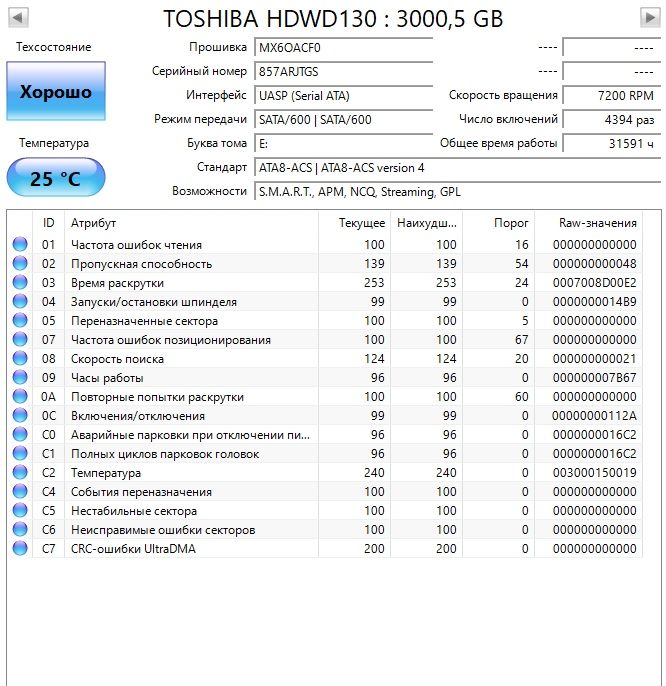Click the Хорошо health status button
666x686 pixels.
56,91
